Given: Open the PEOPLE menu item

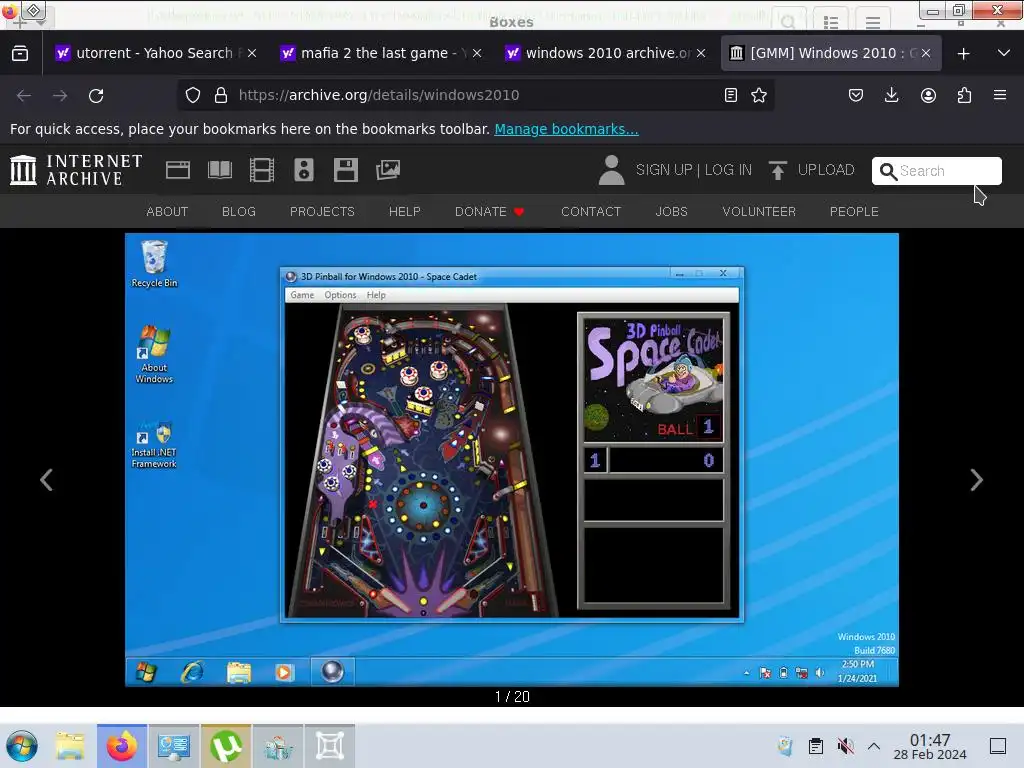Looking at the screenshot, I should pyautogui.click(x=854, y=212).
